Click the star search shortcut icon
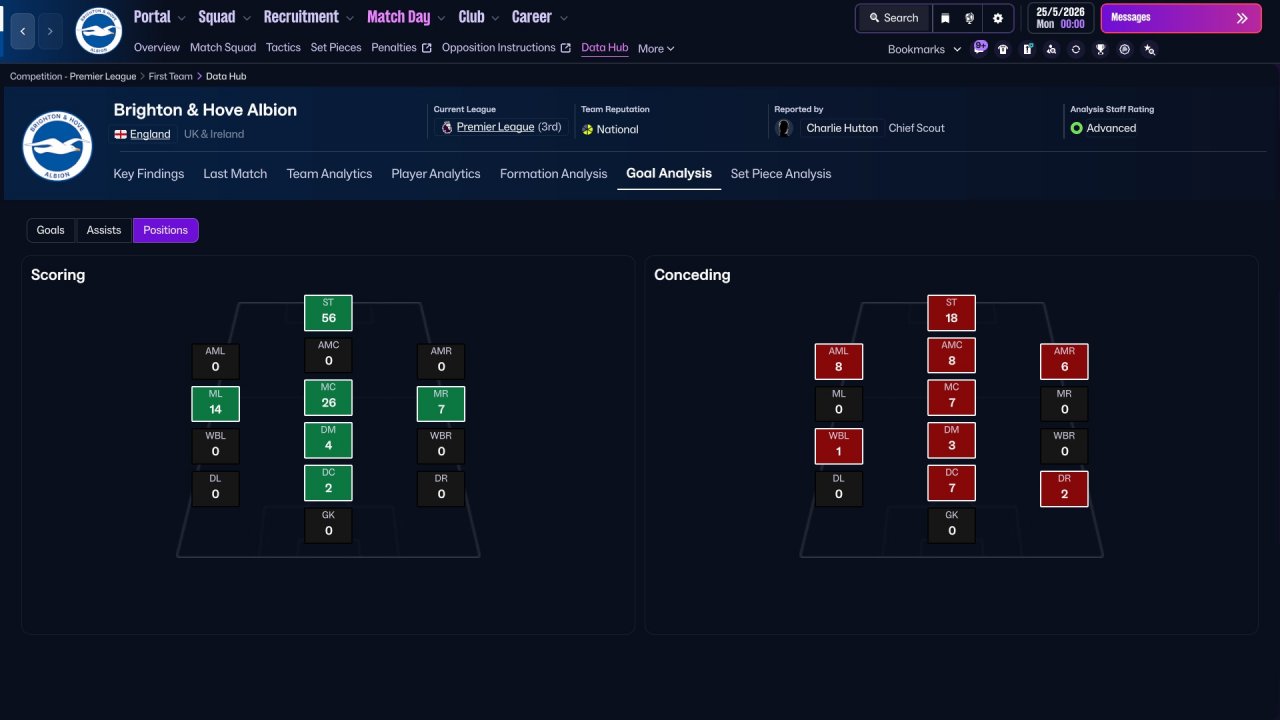 (x=1150, y=49)
